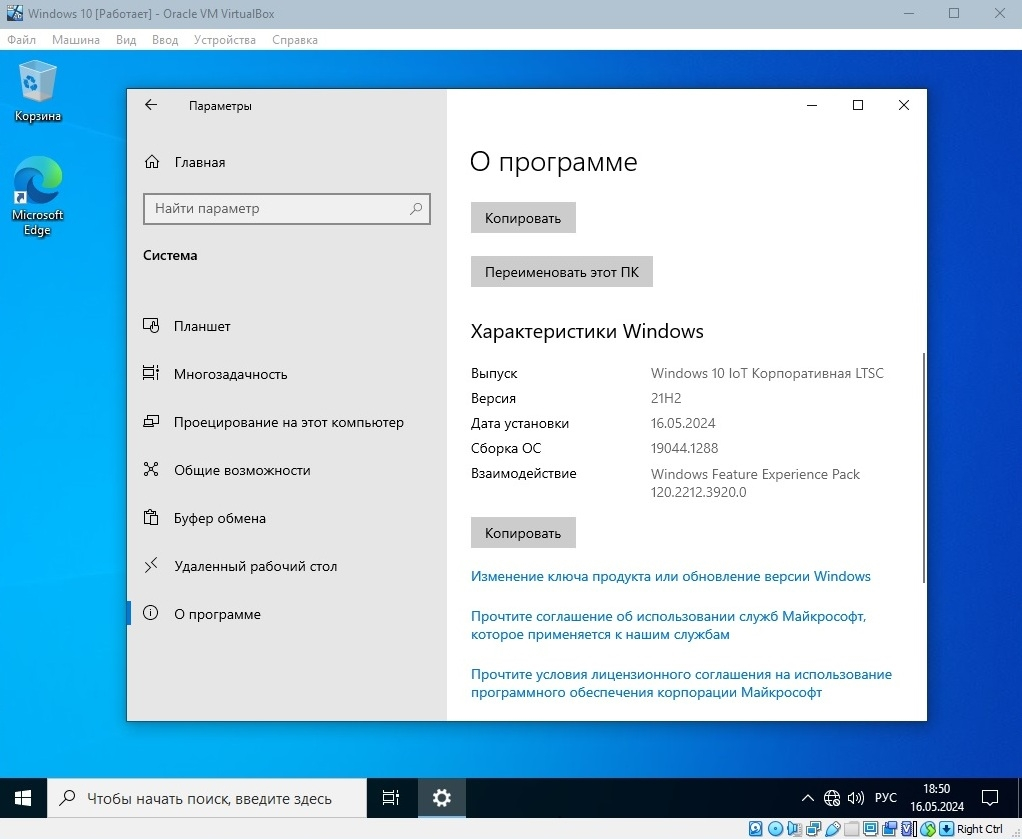
Task: Click VirtualBox USB devices indicator
Action: [833, 829]
